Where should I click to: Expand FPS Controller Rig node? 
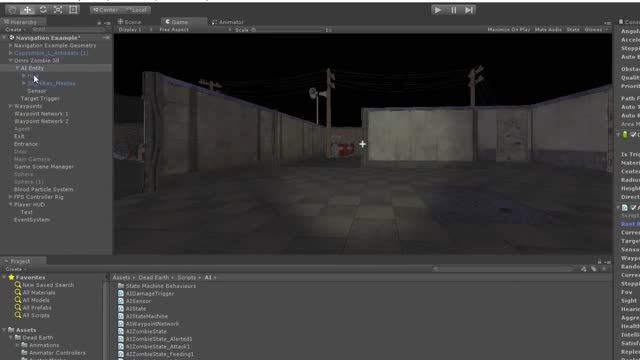click(x=11, y=197)
